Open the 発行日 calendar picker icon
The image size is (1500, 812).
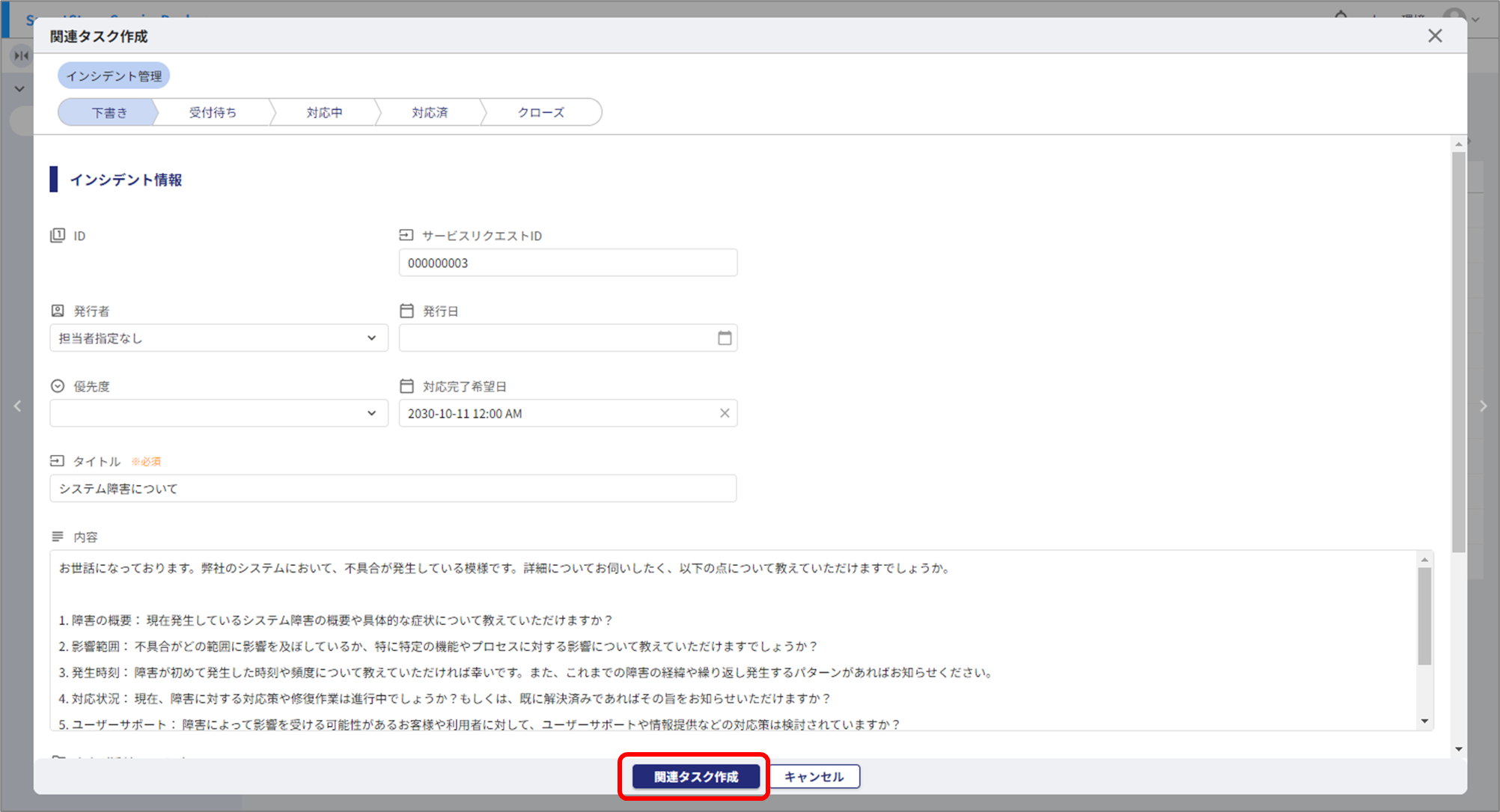[725, 338]
